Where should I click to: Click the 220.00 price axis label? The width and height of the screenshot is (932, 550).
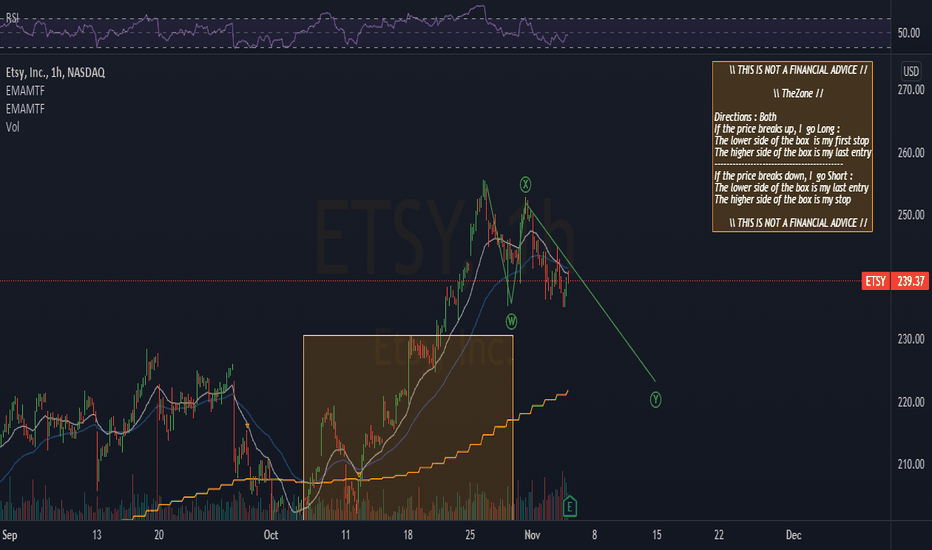(911, 402)
